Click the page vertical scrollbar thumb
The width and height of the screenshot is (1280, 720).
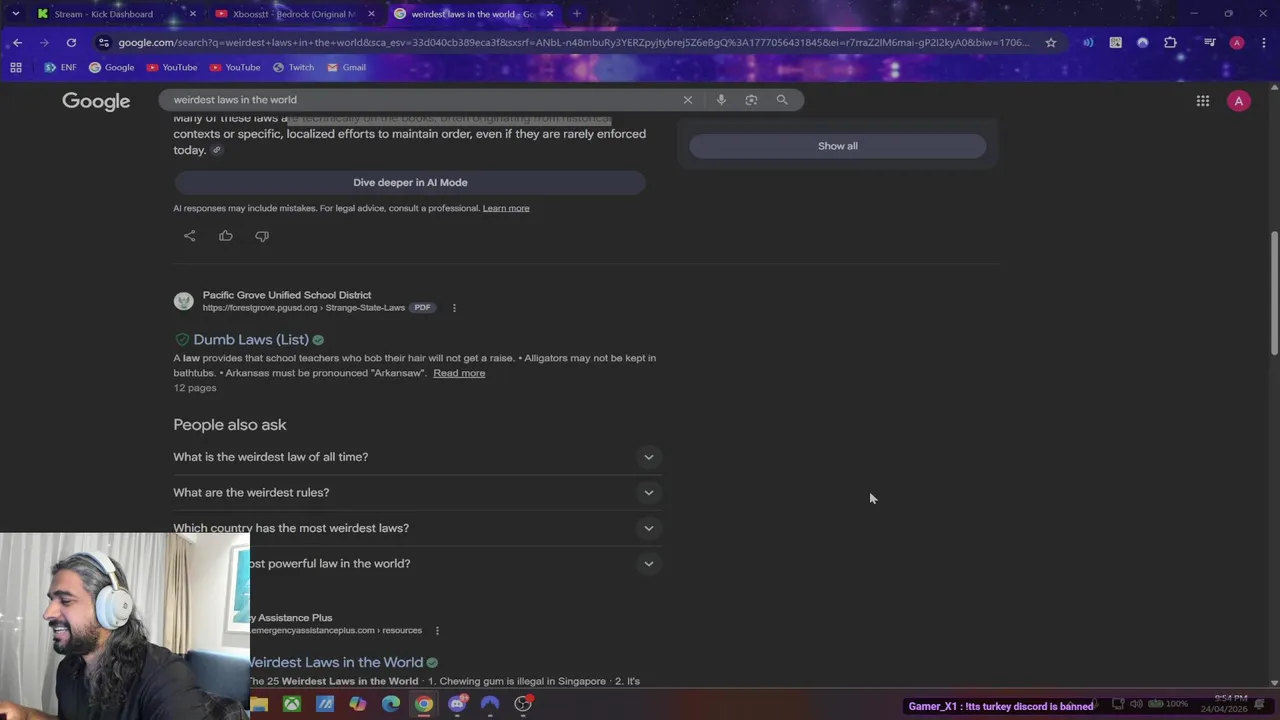click(1274, 294)
